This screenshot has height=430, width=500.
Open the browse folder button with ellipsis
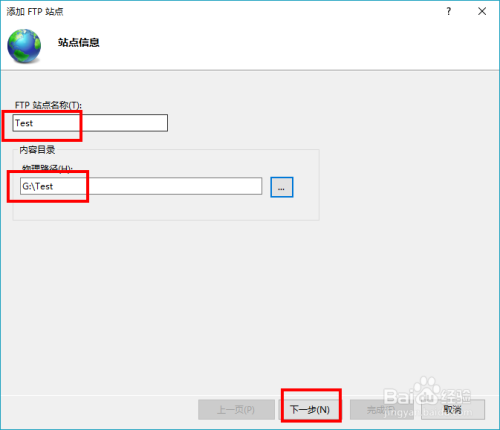tap(282, 187)
